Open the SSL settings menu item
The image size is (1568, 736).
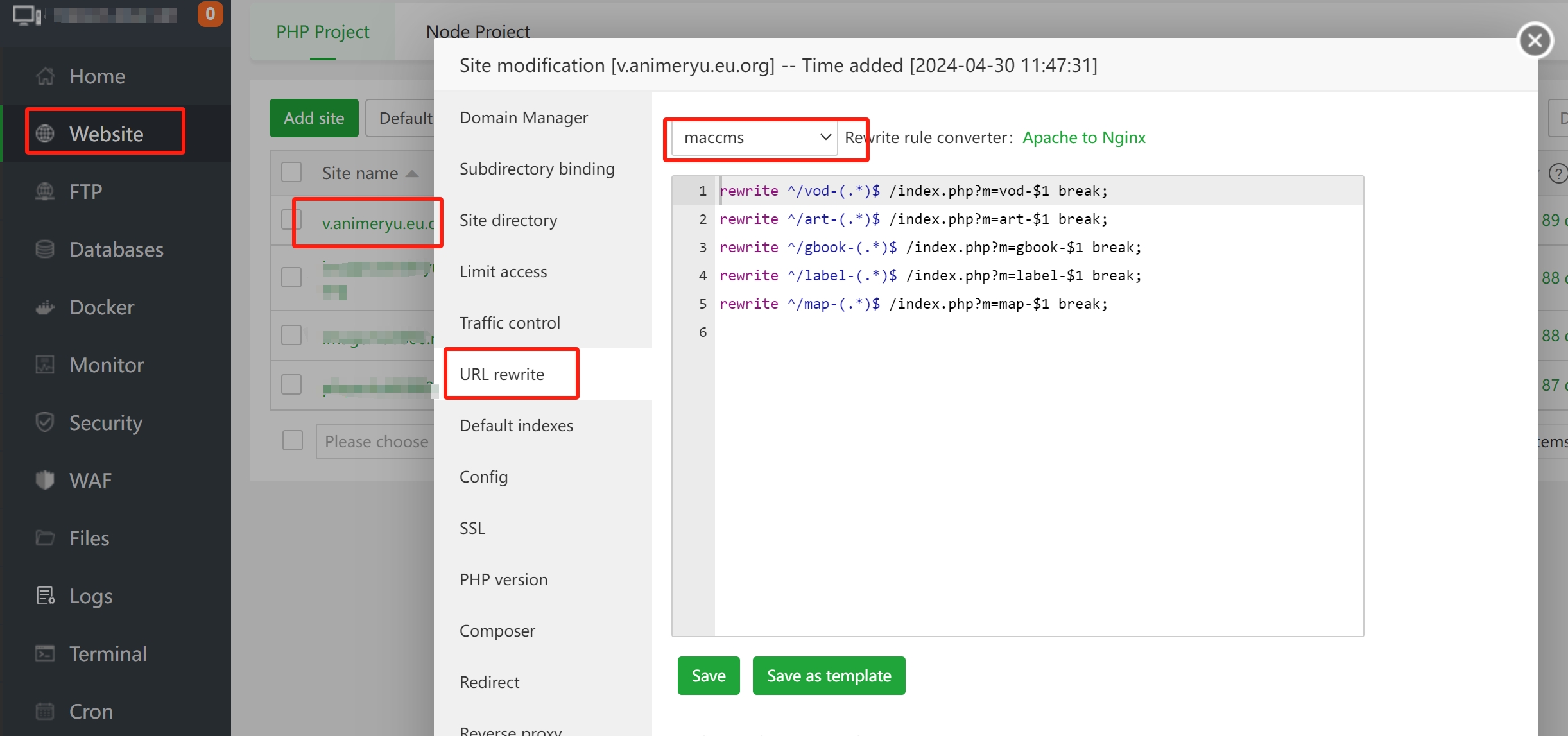pyautogui.click(x=472, y=528)
